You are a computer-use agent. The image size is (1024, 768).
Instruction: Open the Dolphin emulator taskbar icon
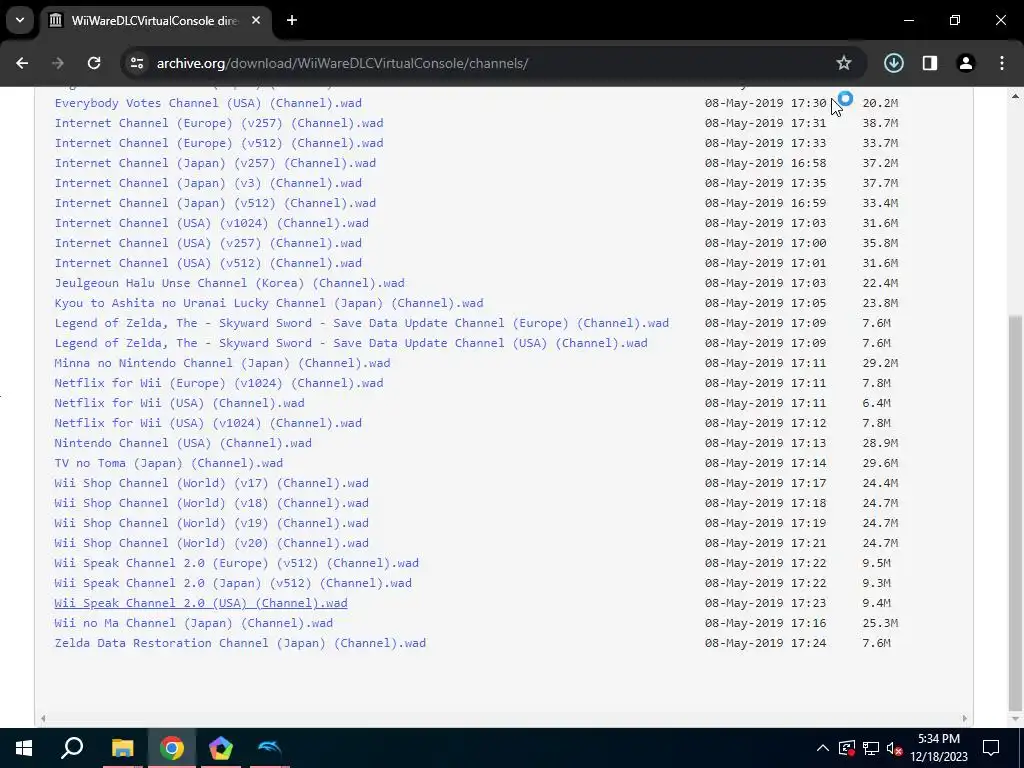270,748
